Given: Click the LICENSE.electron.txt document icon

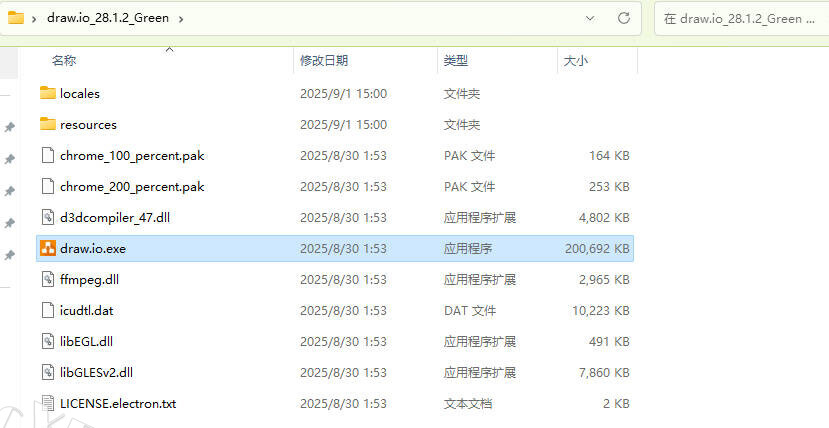Looking at the screenshot, I should pos(48,403).
